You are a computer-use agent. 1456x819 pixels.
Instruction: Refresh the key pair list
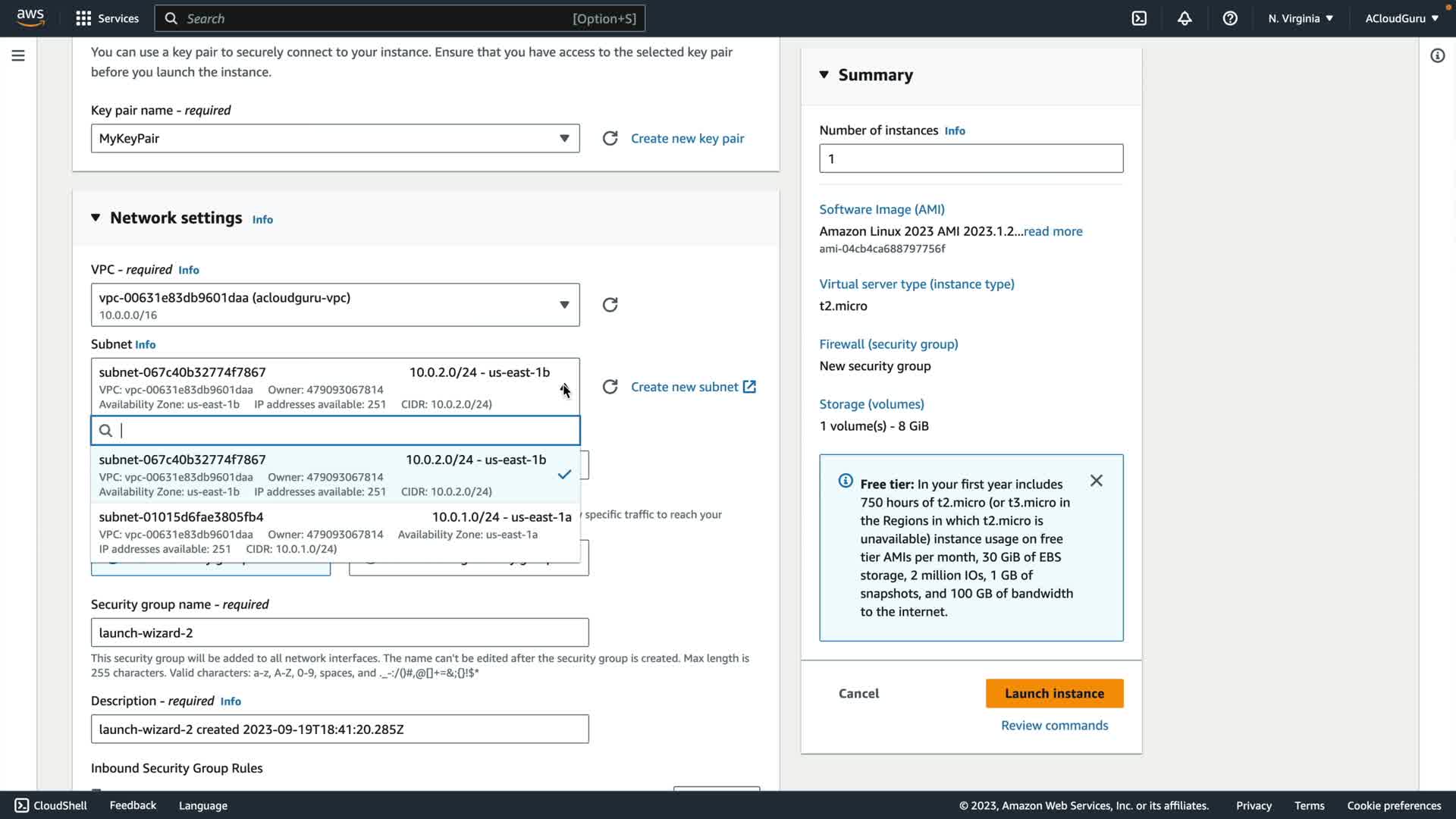click(610, 138)
